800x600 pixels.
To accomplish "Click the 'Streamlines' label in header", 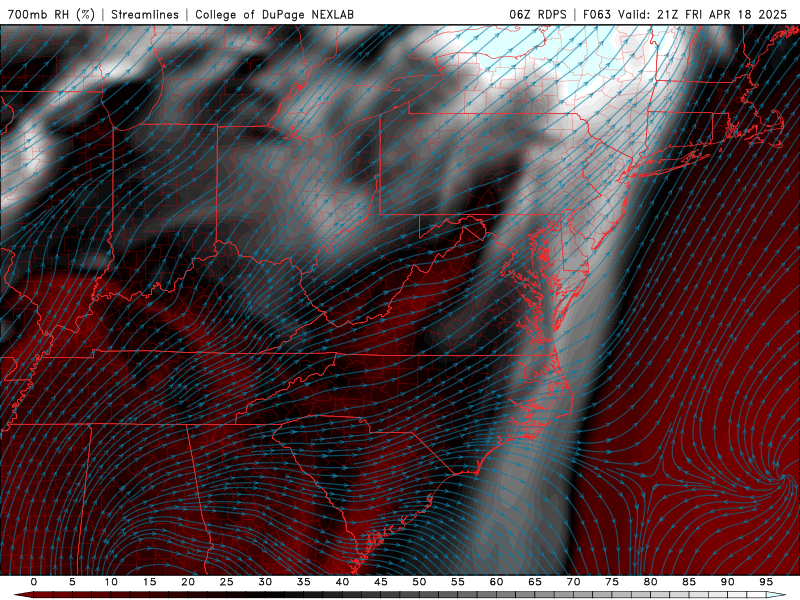I will 145,14.
